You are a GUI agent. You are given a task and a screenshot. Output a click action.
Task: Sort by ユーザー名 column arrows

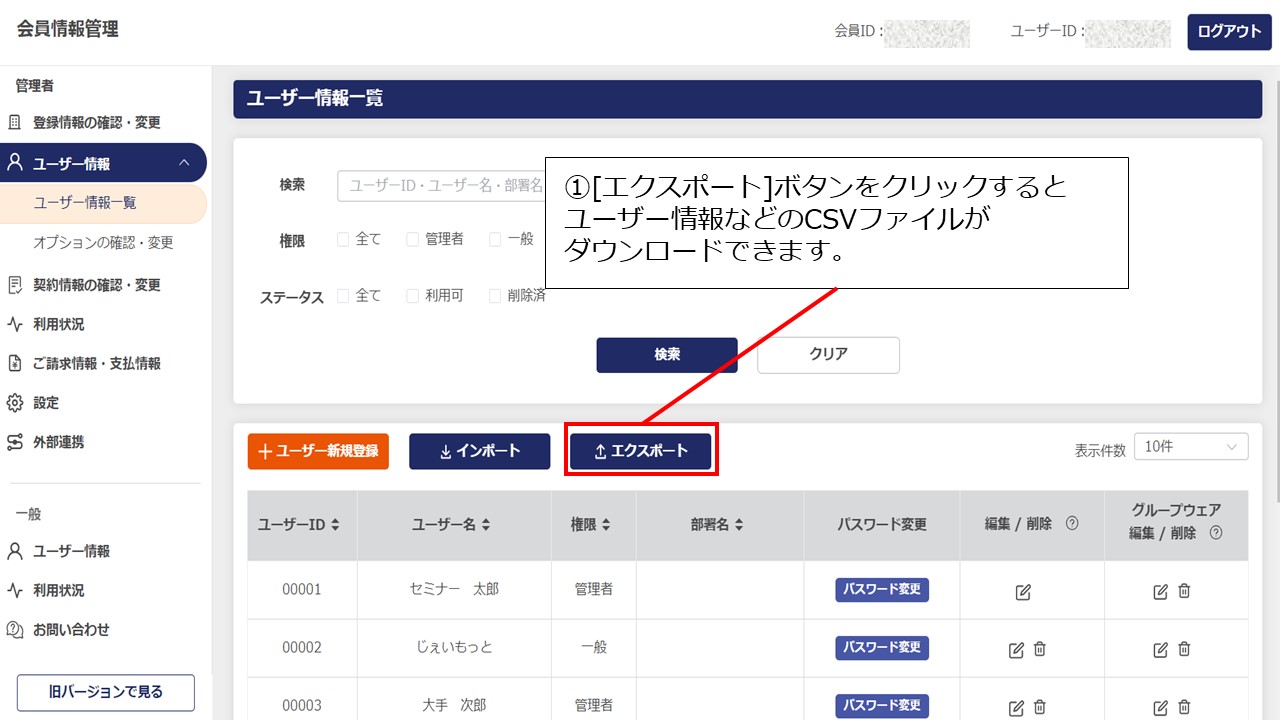click(485, 525)
